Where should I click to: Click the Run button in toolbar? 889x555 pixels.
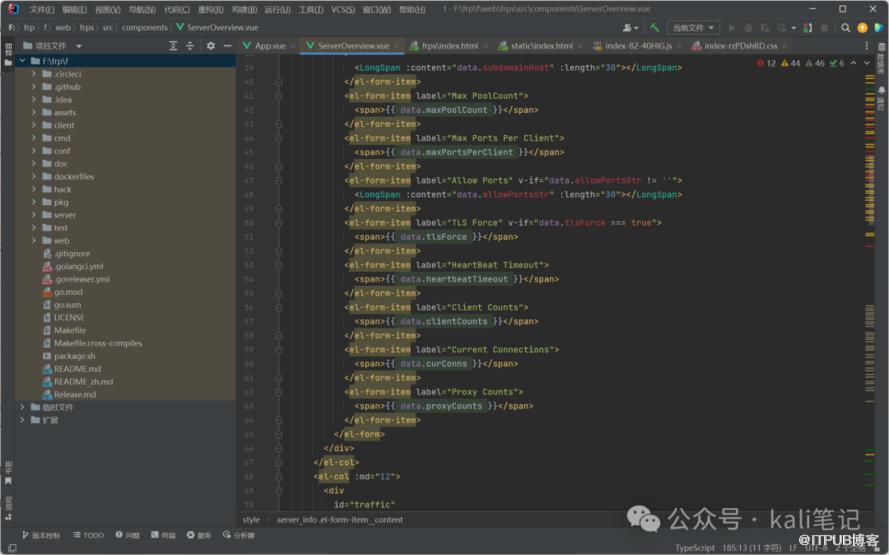(732, 28)
